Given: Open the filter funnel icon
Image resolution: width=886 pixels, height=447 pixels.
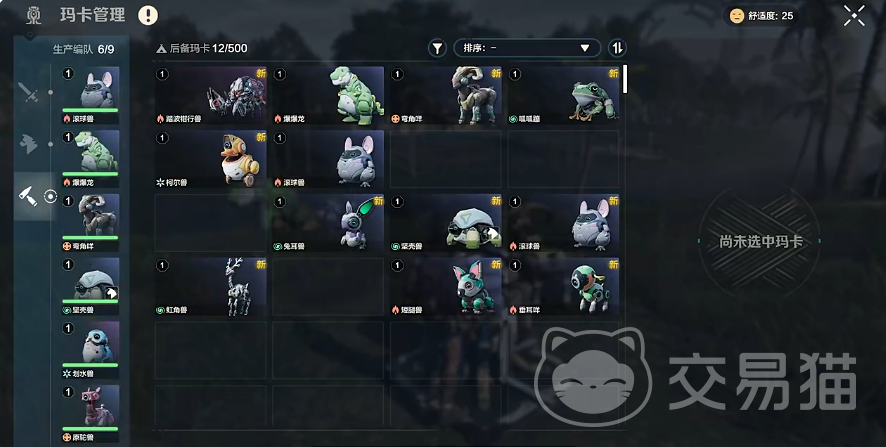Looking at the screenshot, I should pyautogui.click(x=437, y=48).
